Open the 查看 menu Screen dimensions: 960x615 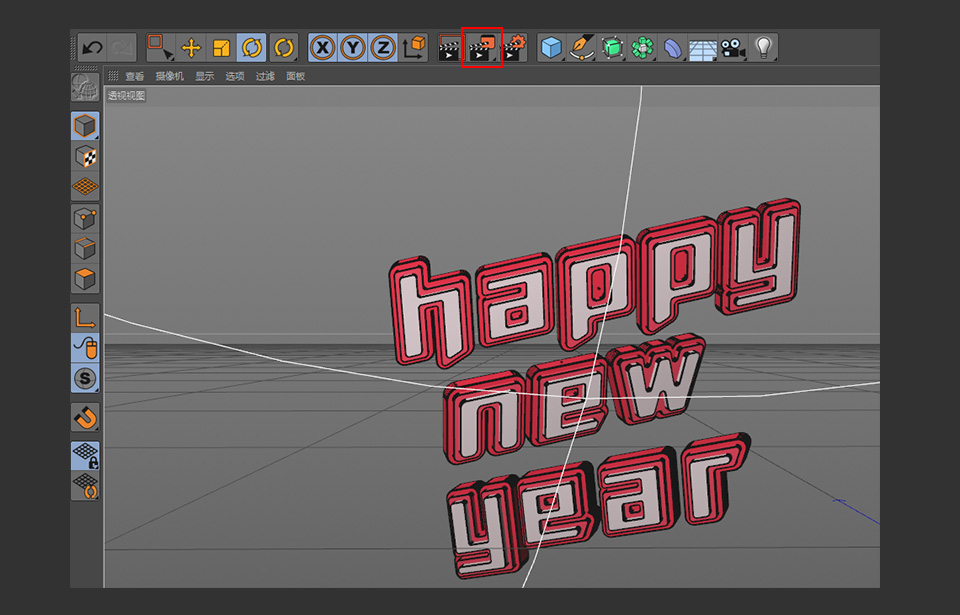[135, 76]
